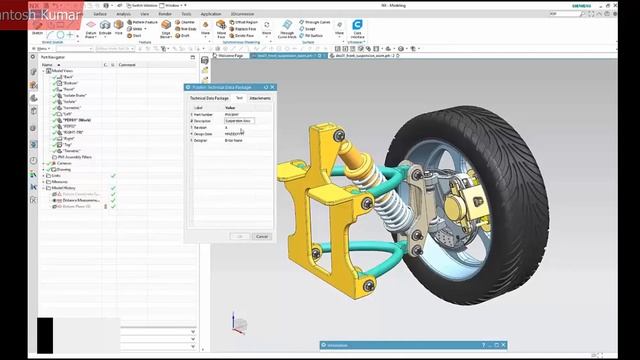Toggle the checkmark for "Right" view
The height and width of the screenshot is (360, 640).
point(54,138)
